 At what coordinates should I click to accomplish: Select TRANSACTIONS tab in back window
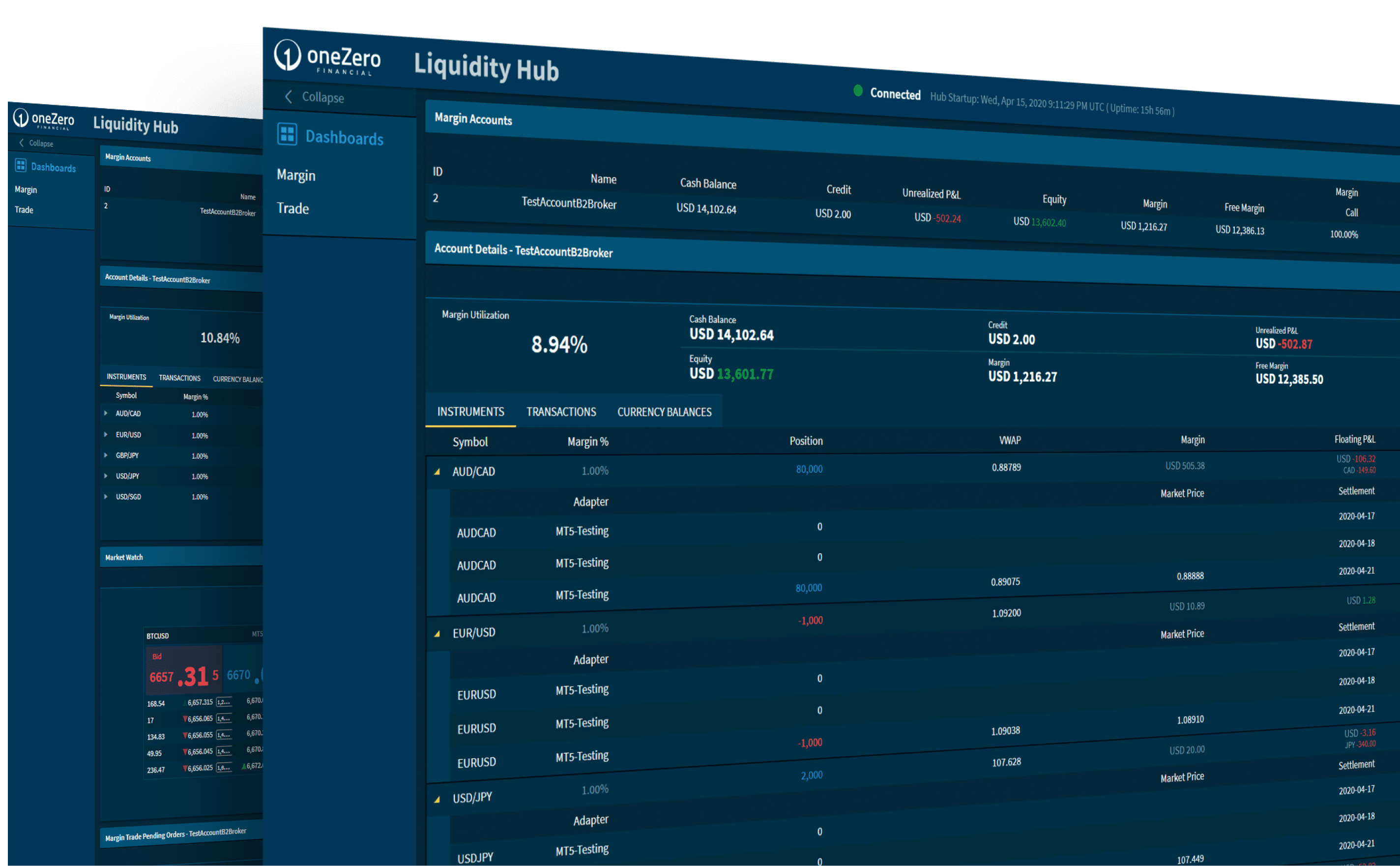tap(180, 378)
